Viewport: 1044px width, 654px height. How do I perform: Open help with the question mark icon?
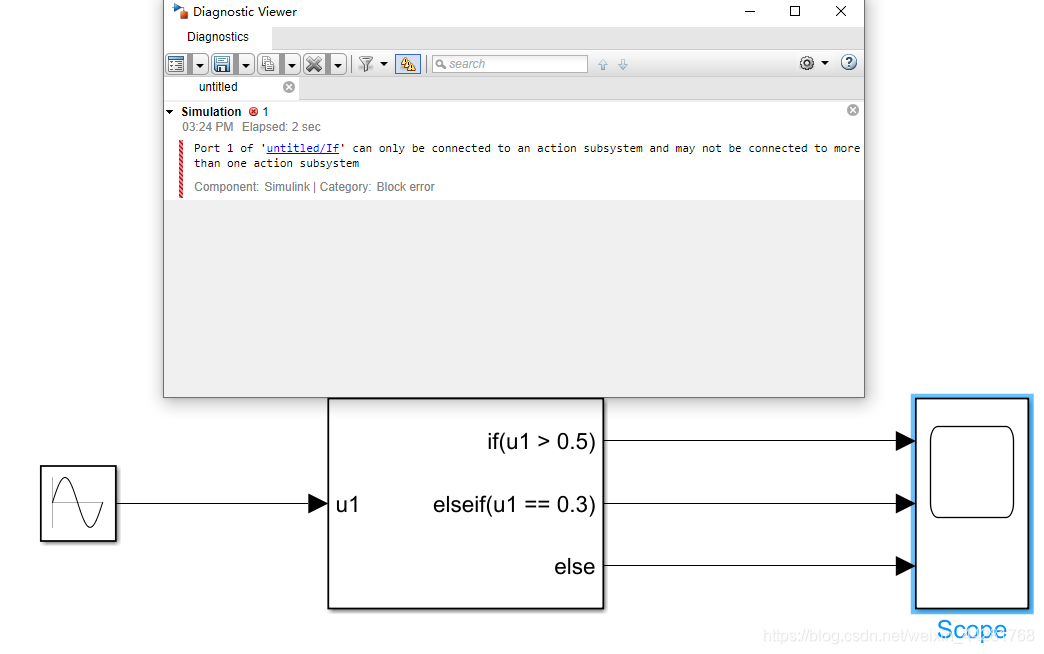pyautogui.click(x=848, y=63)
